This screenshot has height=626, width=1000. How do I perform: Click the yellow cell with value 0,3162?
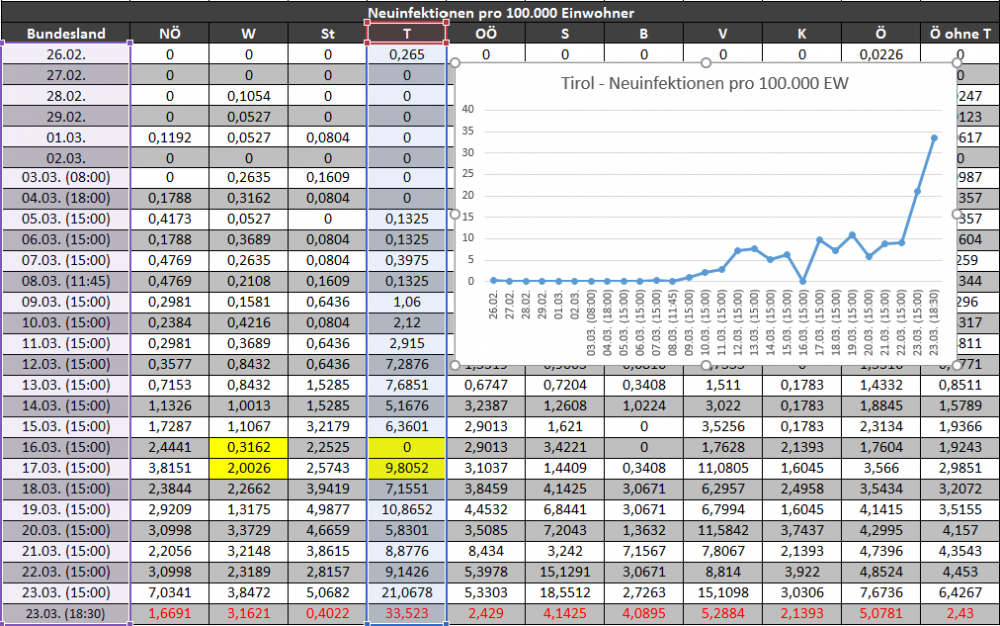click(249, 447)
